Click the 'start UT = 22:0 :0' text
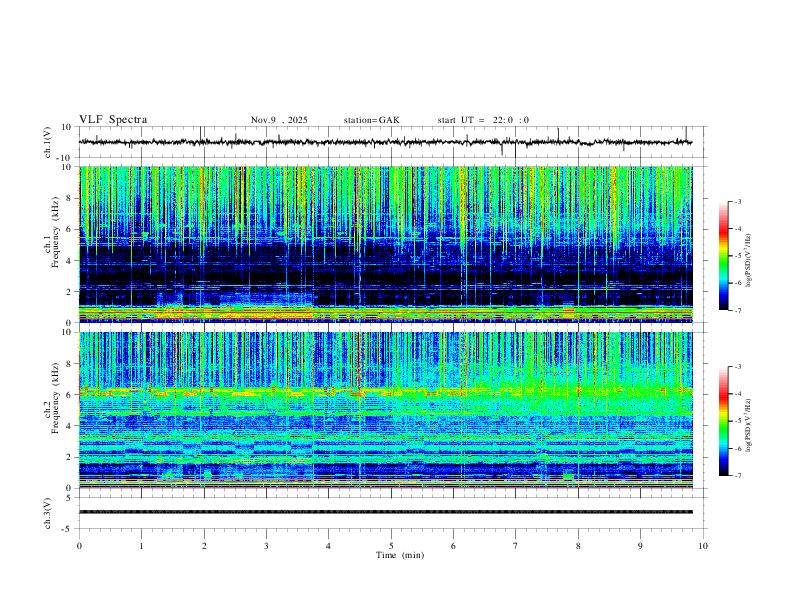This screenshot has width=792, height=612. coord(483,120)
